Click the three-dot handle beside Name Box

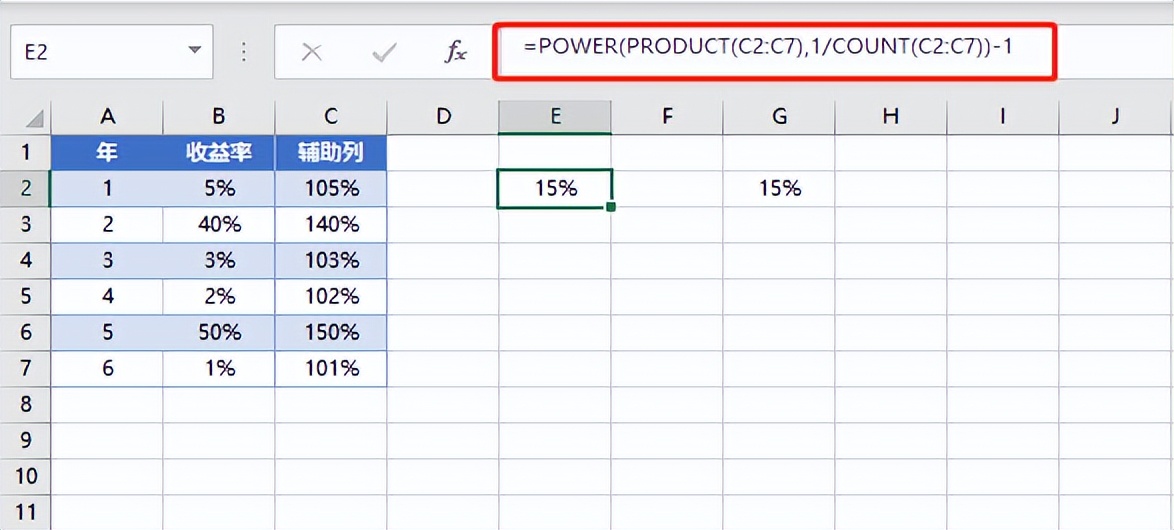[x=243, y=52]
